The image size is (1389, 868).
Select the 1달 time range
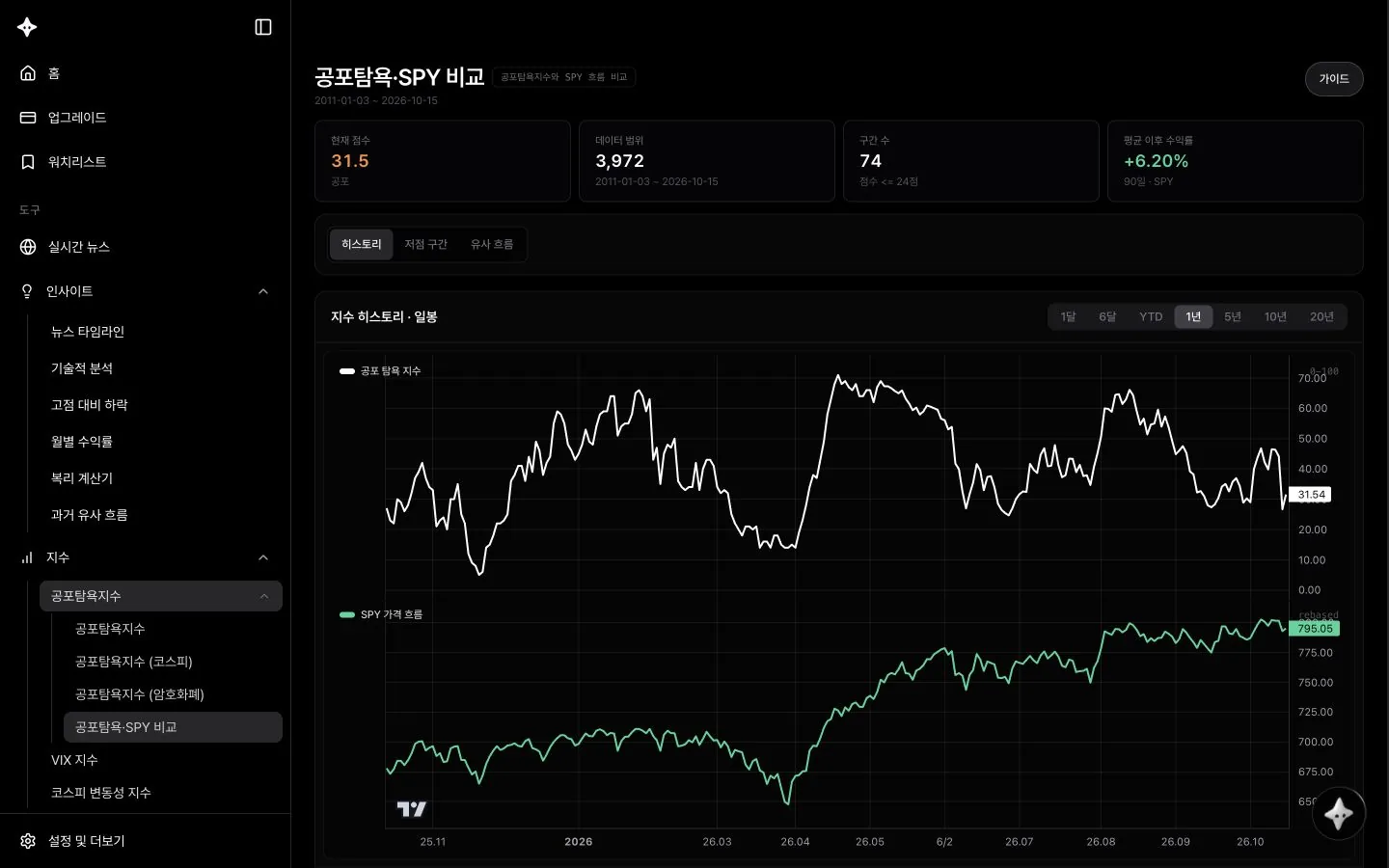tap(1068, 316)
